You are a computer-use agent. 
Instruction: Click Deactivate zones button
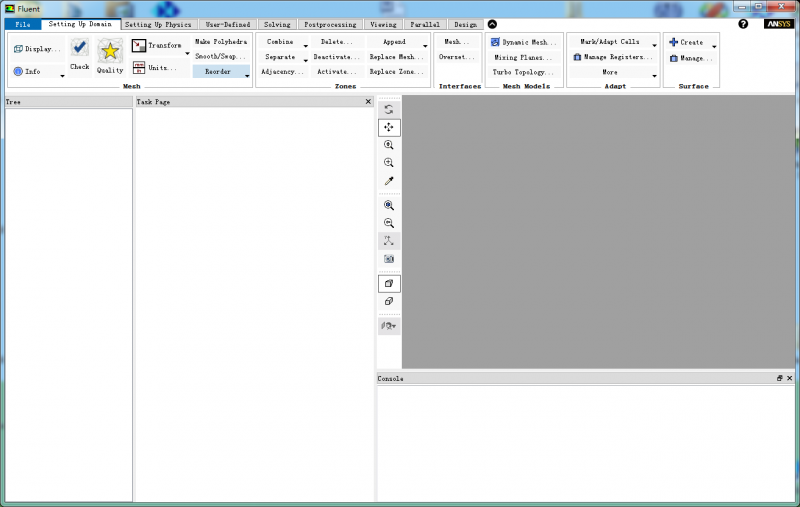tap(336, 57)
